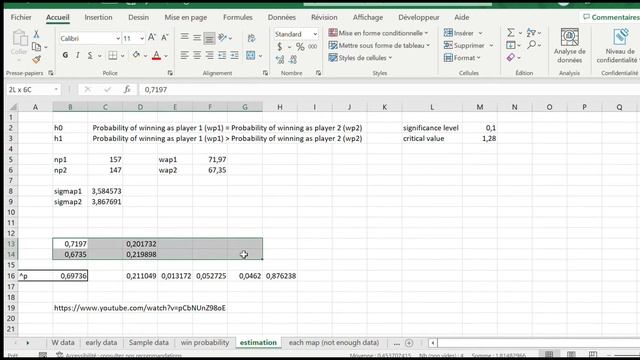
Task: Open the win probability sheet tab
Action: (x=205, y=342)
